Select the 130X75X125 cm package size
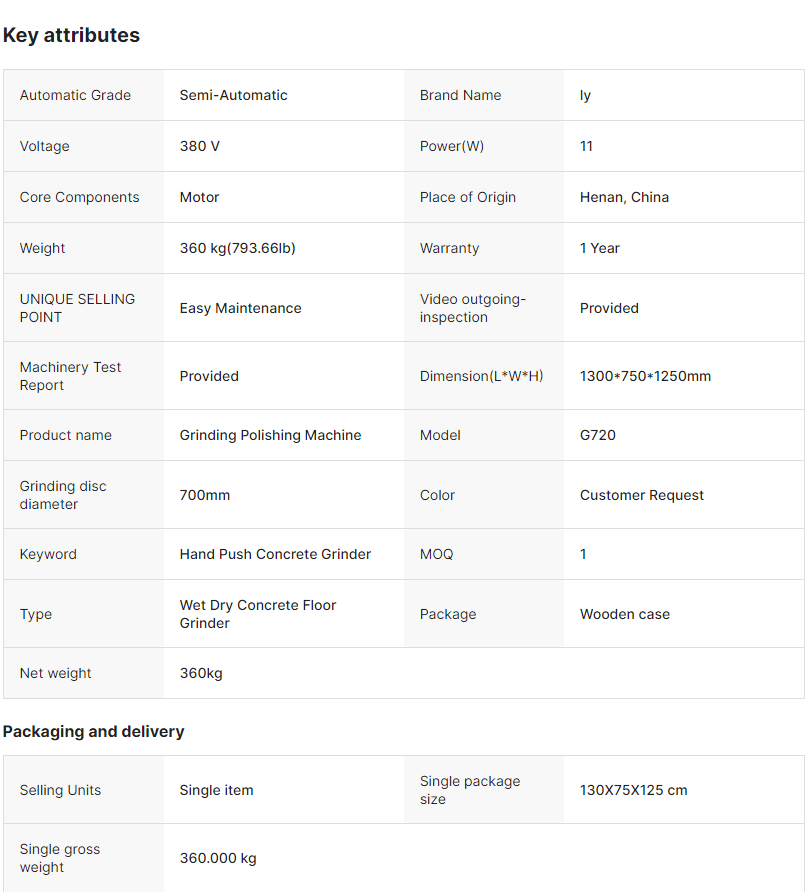Screen dimensions: 806x892 (x=633, y=790)
